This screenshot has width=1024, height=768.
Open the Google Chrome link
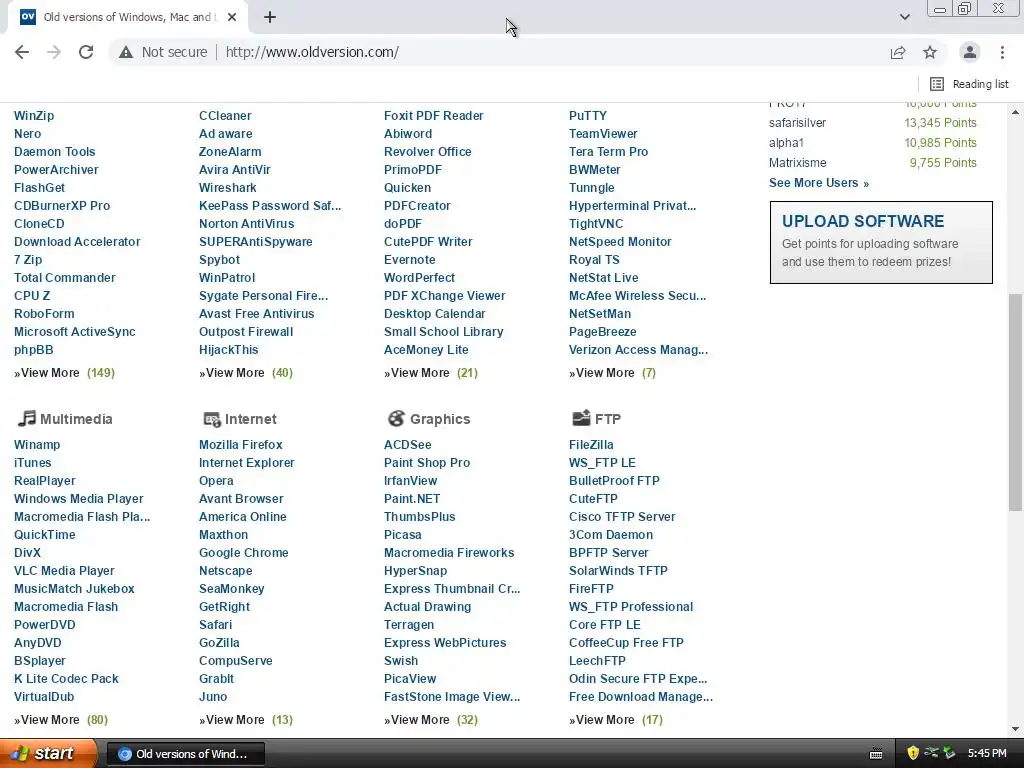(x=244, y=552)
